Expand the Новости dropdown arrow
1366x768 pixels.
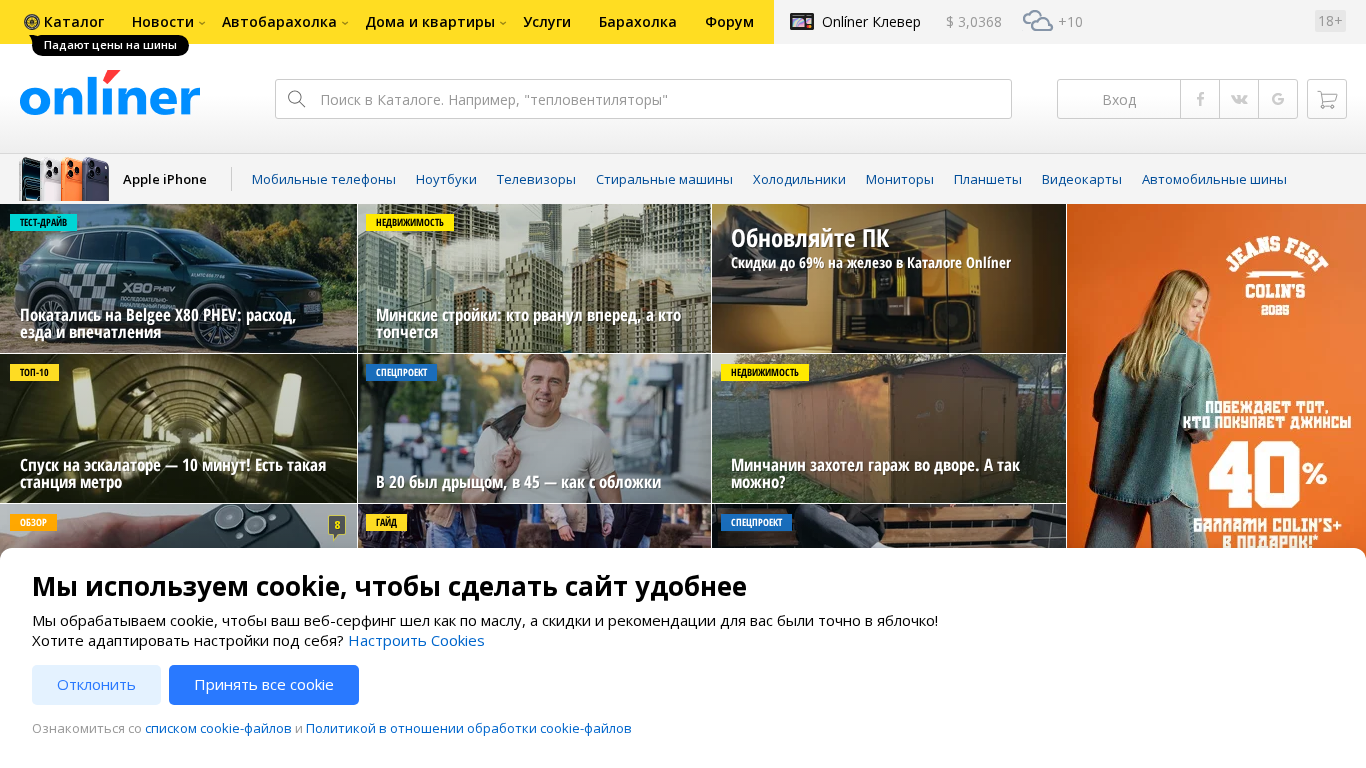click(x=202, y=23)
